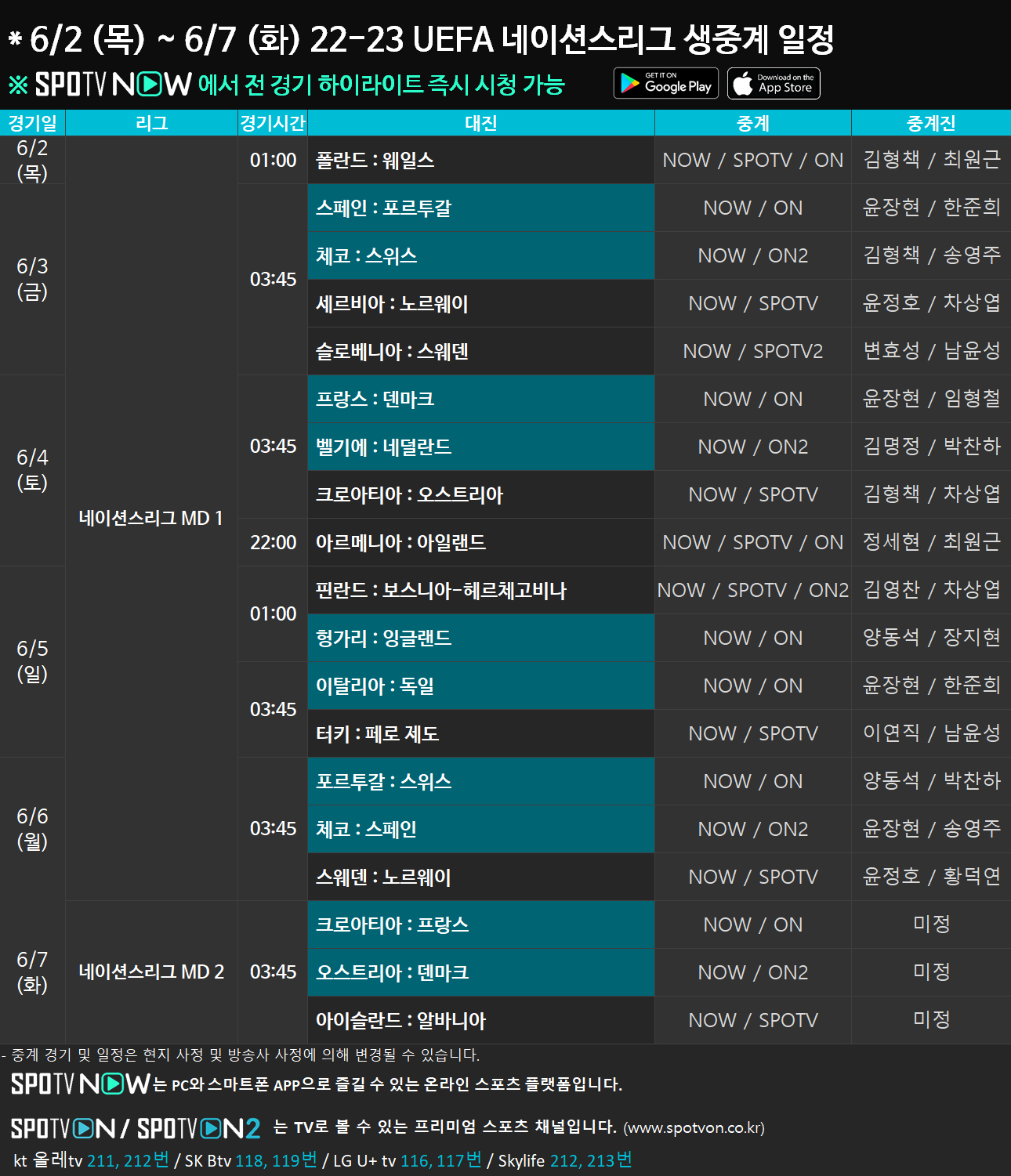
Task: Click the SPOTV NOW logo in the footer
Action: point(80,1084)
